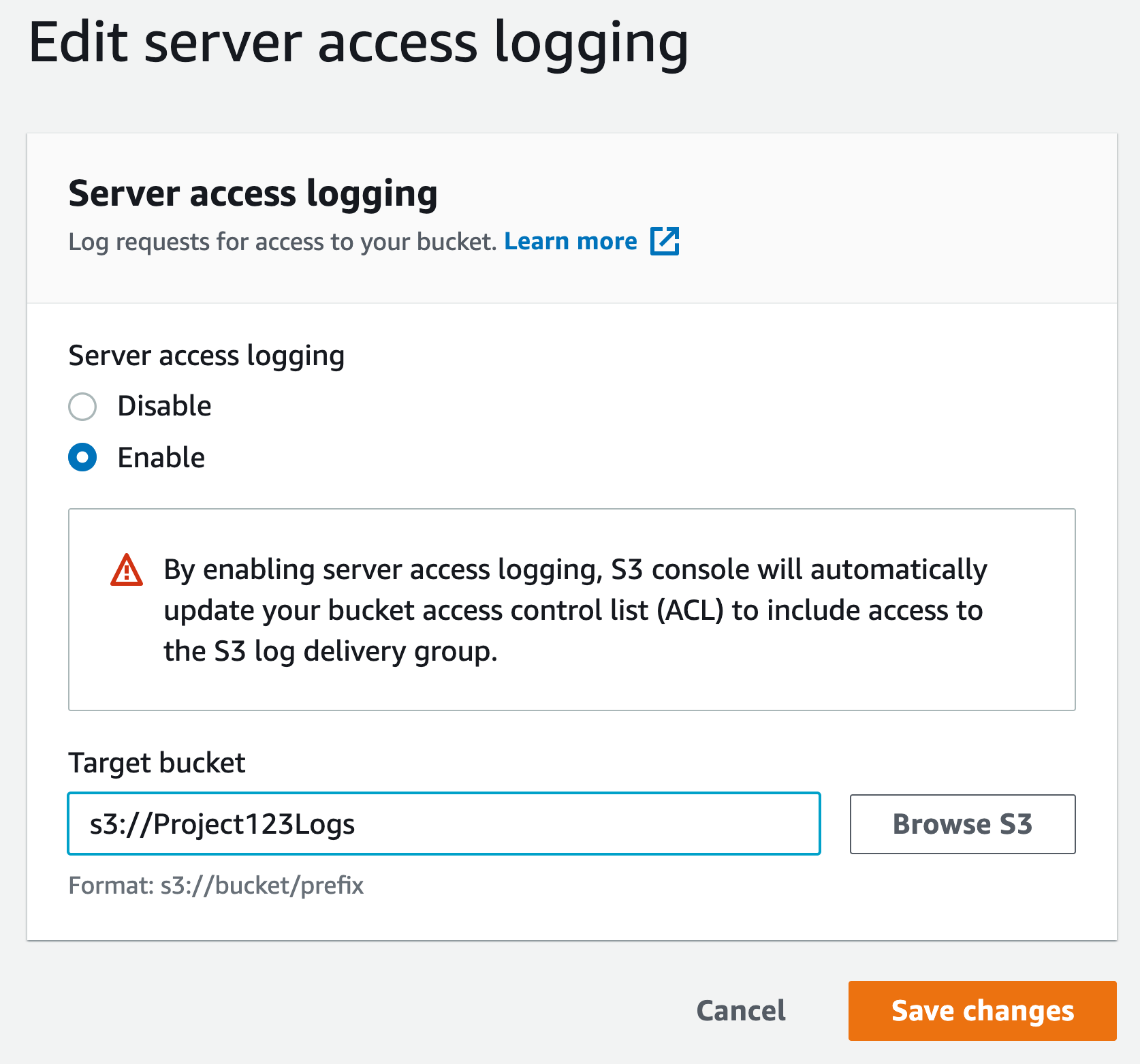Viewport: 1140px width, 1064px height.
Task: Click the external link icon beside Learn more
Action: 665,241
